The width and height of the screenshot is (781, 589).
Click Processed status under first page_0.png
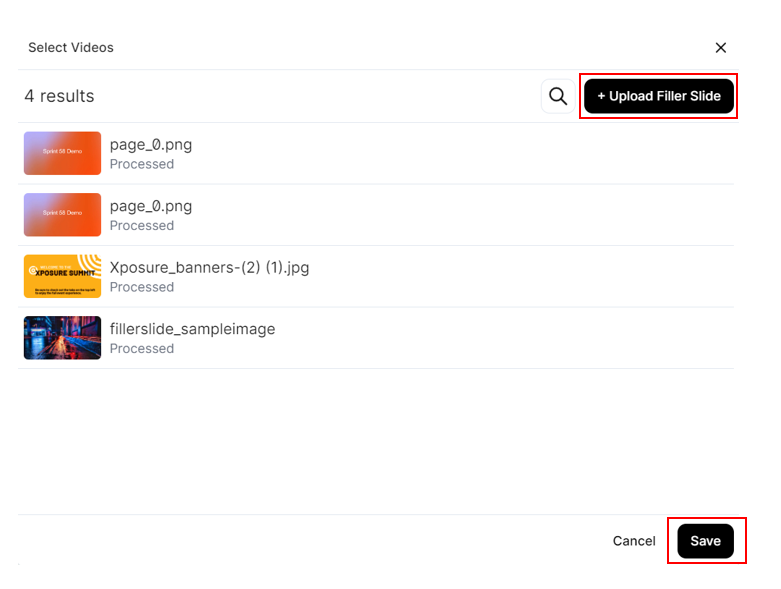[x=142, y=164]
